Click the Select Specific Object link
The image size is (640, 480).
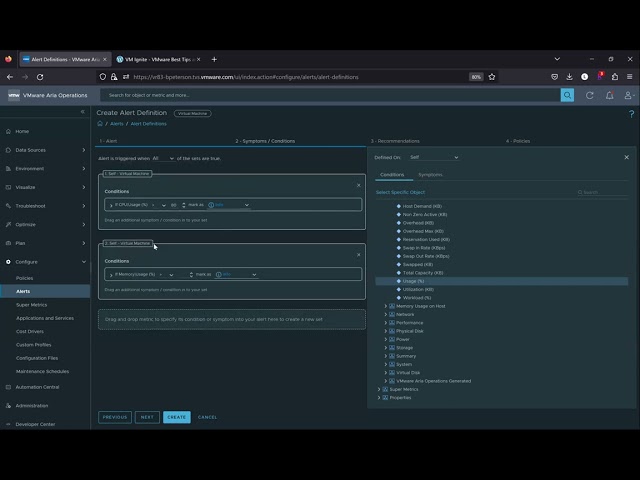400,192
